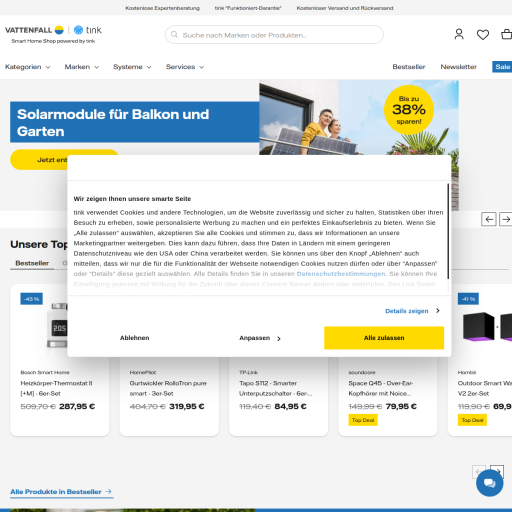Click the Bosch thermostat product image
This screenshot has width=512, height=512.
pos(57,325)
